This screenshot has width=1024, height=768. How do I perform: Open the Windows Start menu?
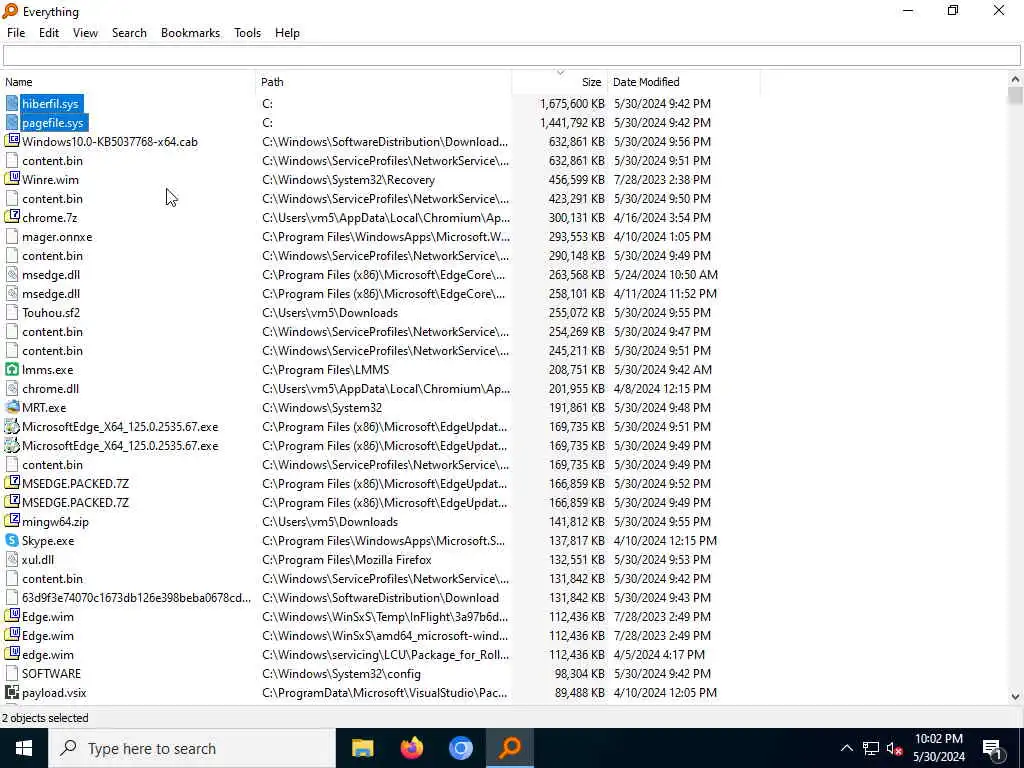pyautogui.click(x=24, y=748)
